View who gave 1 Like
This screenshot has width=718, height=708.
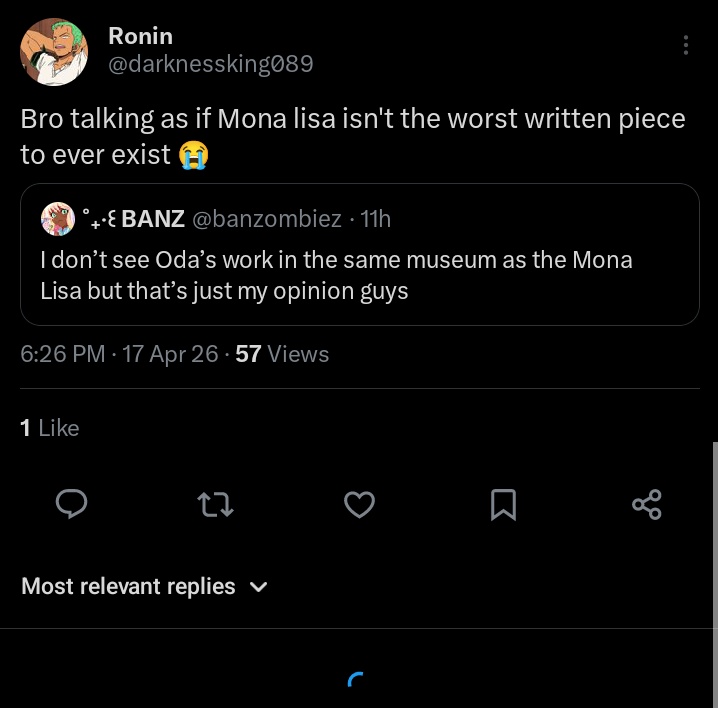[x=49, y=427]
